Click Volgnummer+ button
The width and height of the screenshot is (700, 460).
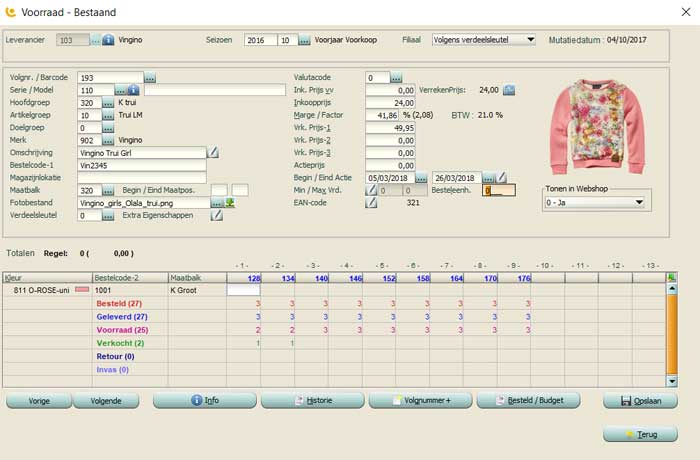(421, 400)
